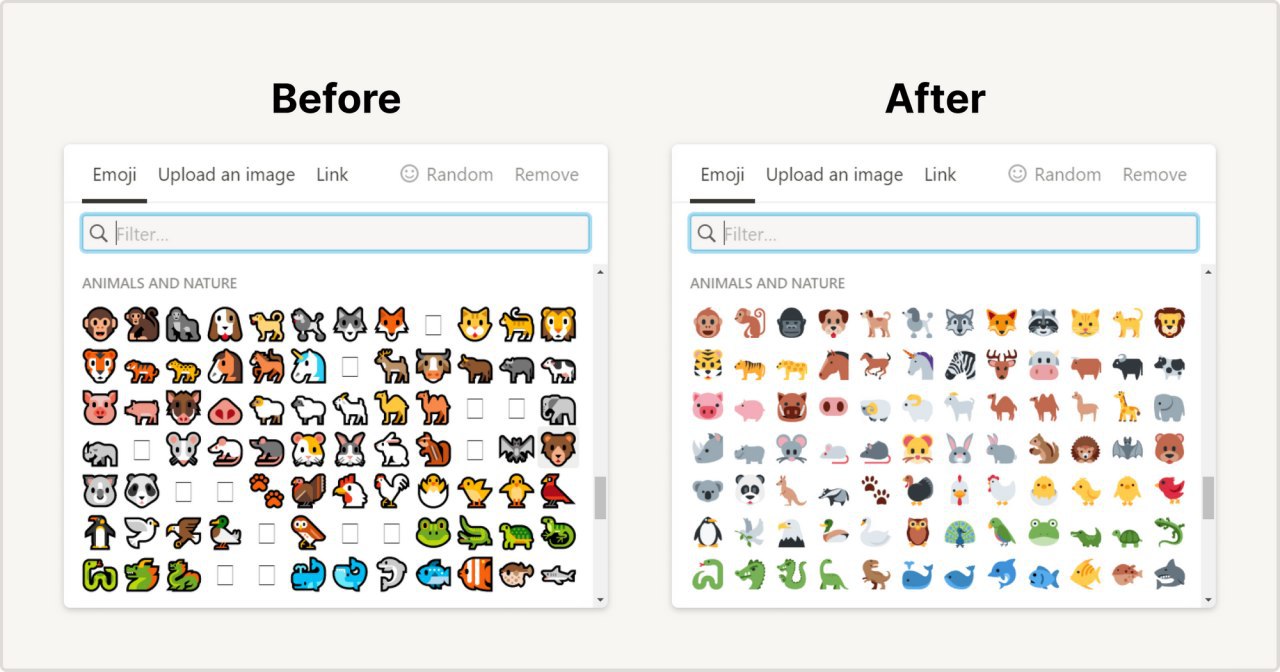Choose the peacock emoji in the After panel
Image resolution: width=1280 pixels, height=672 pixels.
960,532
